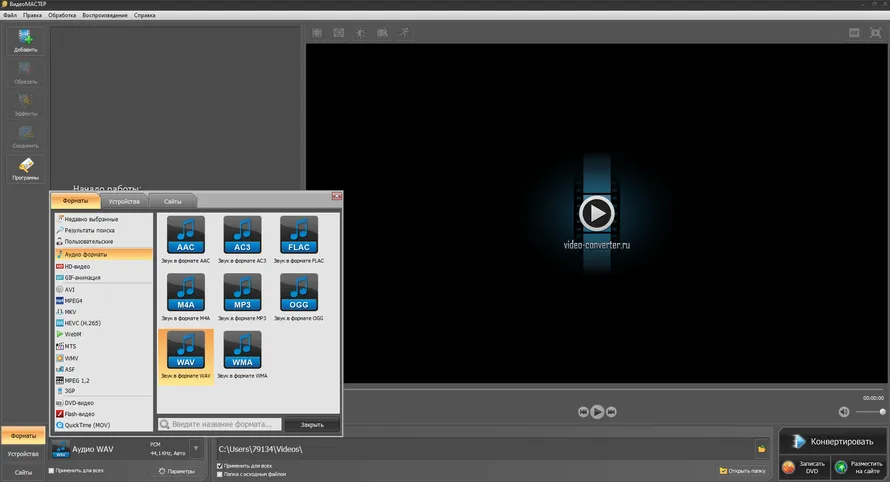The width and height of the screenshot is (890, 482).
Task: Click the volume speaker icon
Action: tap(843, 412)
